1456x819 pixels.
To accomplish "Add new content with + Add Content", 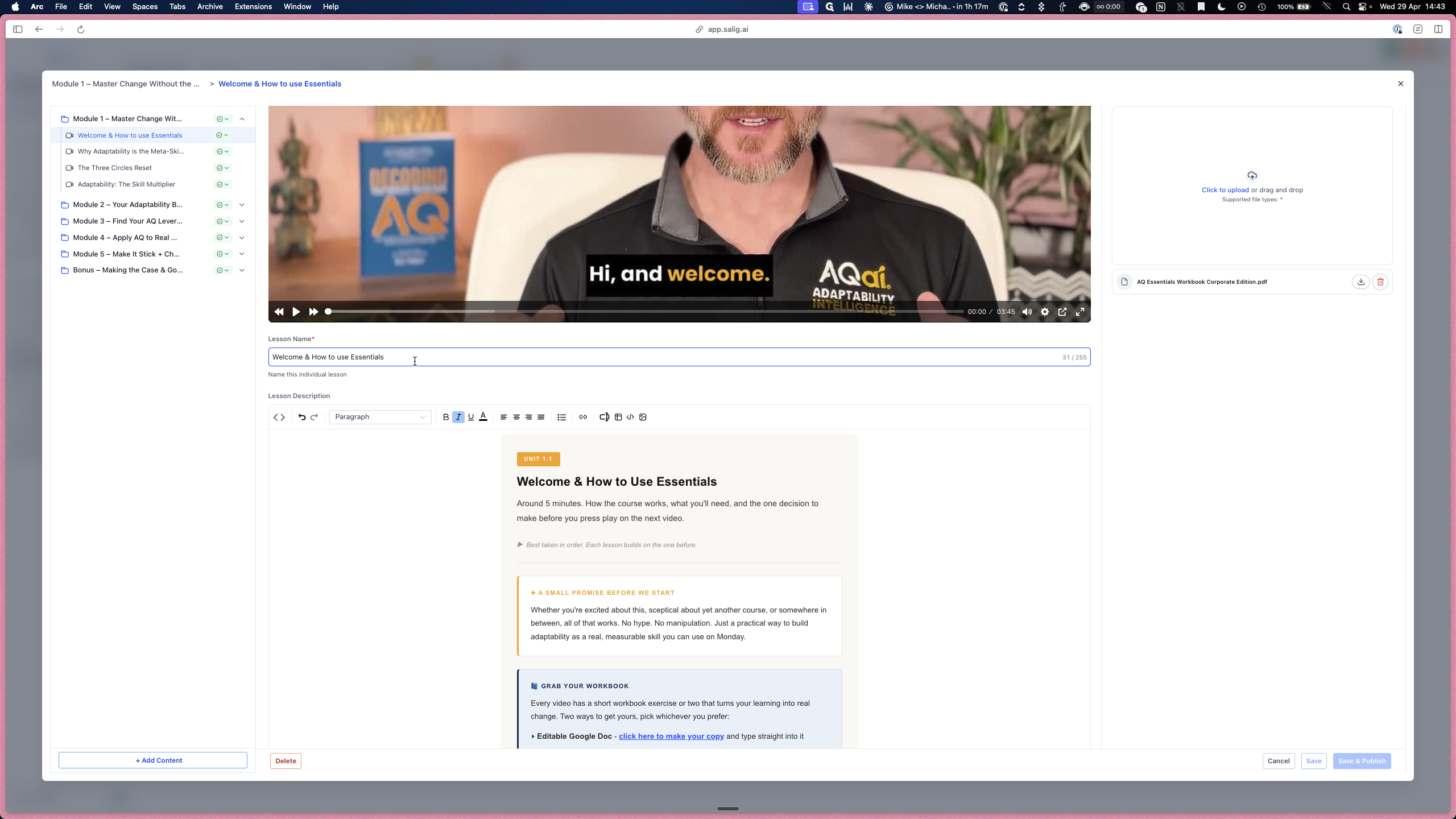I will point(153,760).
